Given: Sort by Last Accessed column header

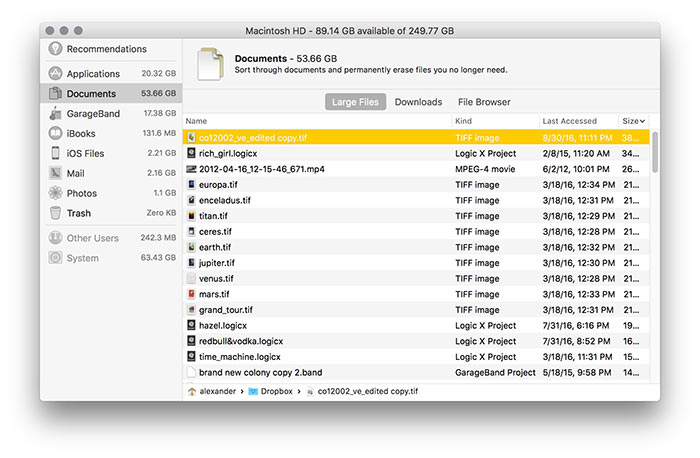Looking at the screenshot, I should coord(570,121).
